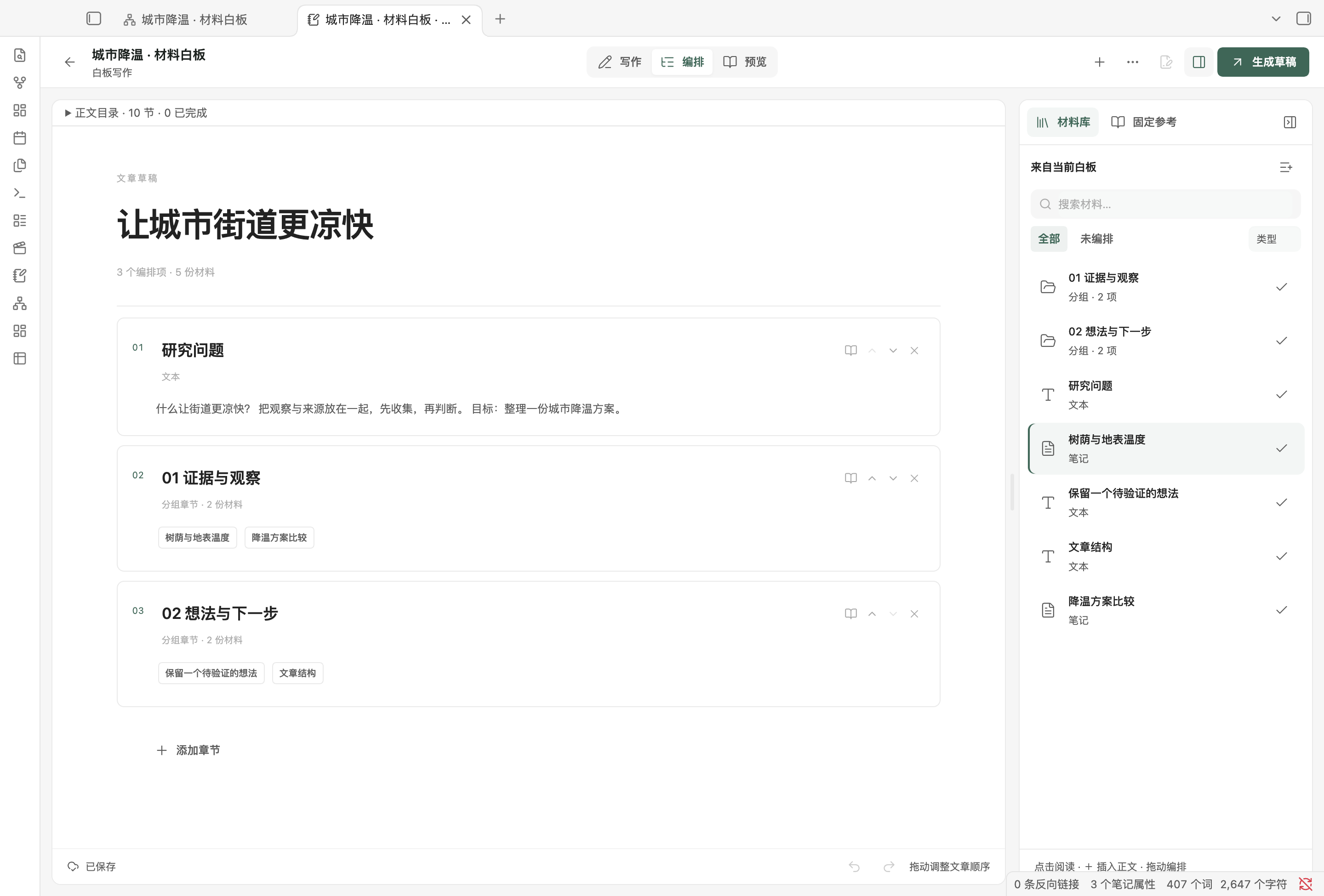The image size is (1324, 896).
Task: Click the 降温方案比较 material chip
Action: [x=279, y=538]
